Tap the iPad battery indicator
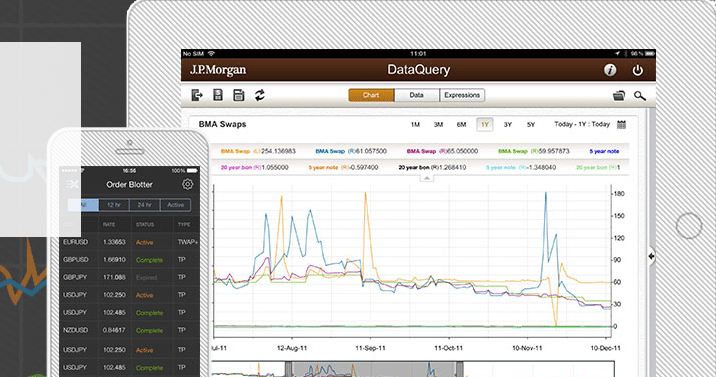 coord(649,53)
